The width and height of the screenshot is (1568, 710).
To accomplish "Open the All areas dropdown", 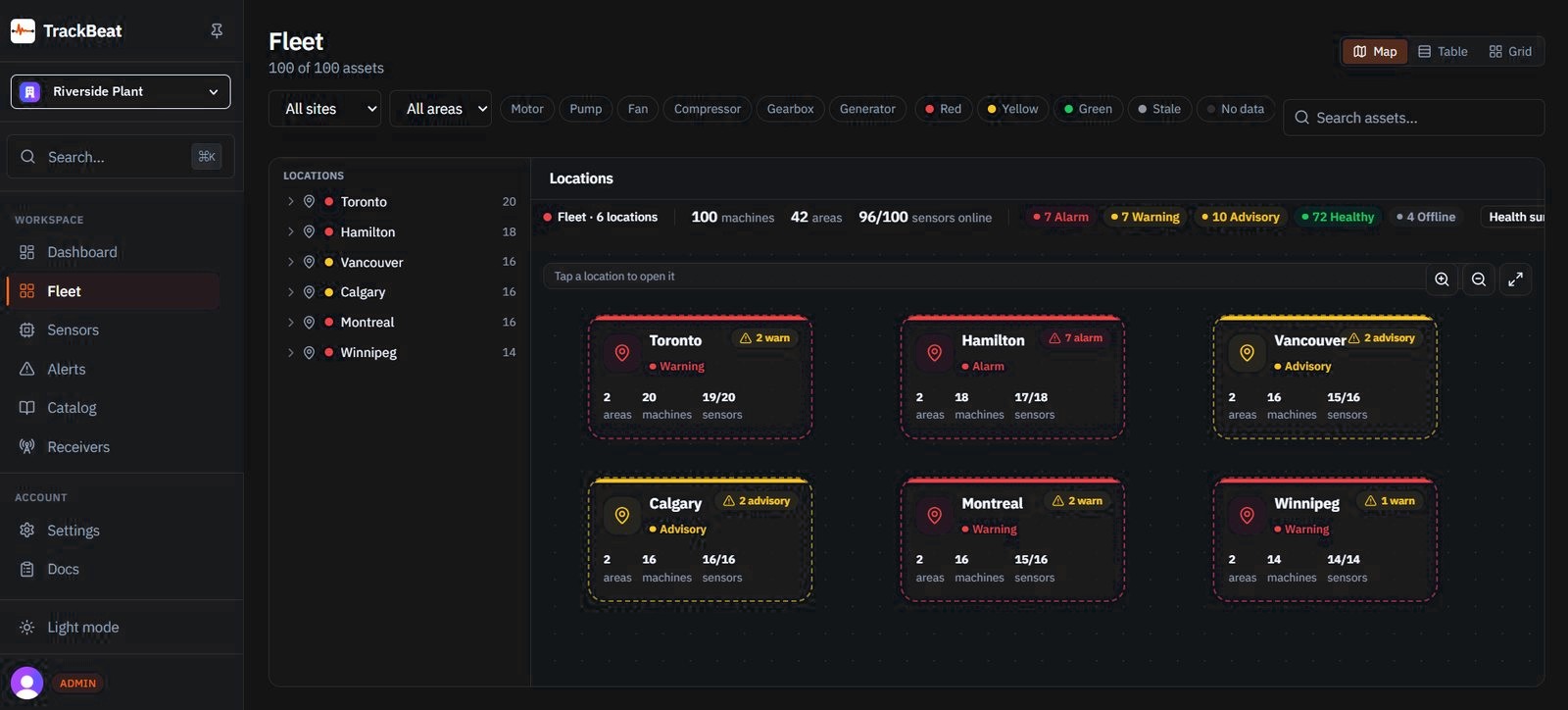I will (x=441, y=109).
